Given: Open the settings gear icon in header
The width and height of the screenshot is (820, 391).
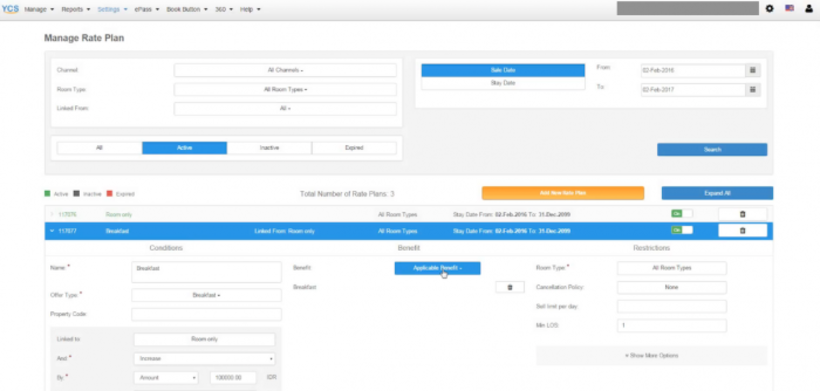Looking at the screenshot, I should click(x=769, y=9).
